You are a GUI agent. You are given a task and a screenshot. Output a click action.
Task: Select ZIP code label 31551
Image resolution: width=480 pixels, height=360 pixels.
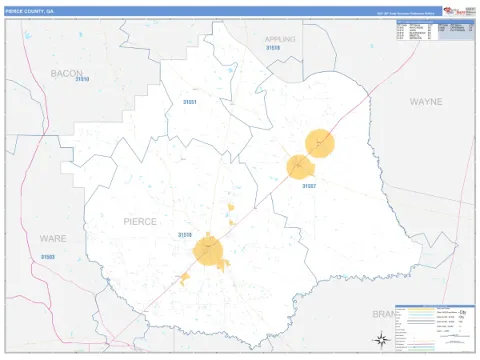190,102
